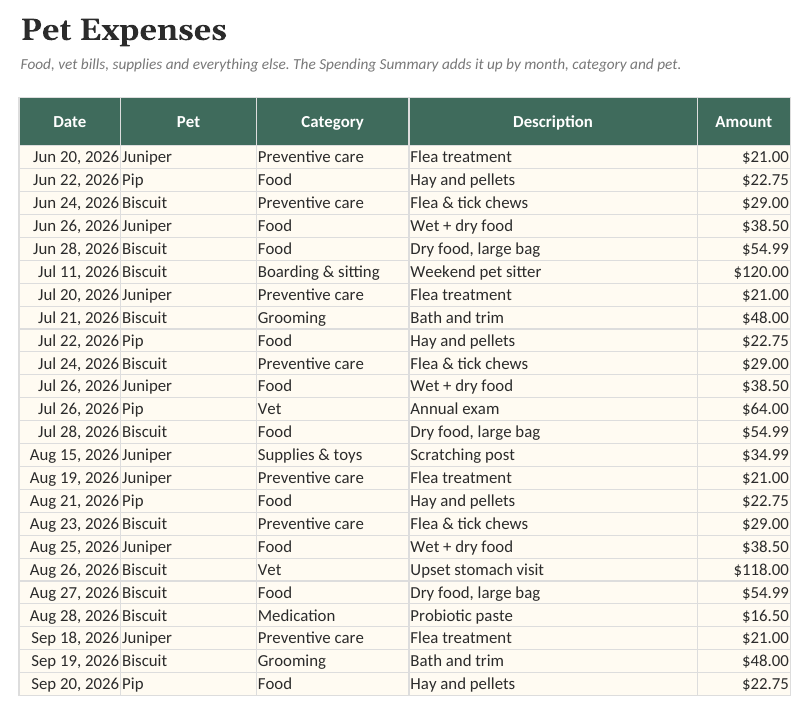
Task: Click the $34.99 amount cell
Action: tap(743, 455)
